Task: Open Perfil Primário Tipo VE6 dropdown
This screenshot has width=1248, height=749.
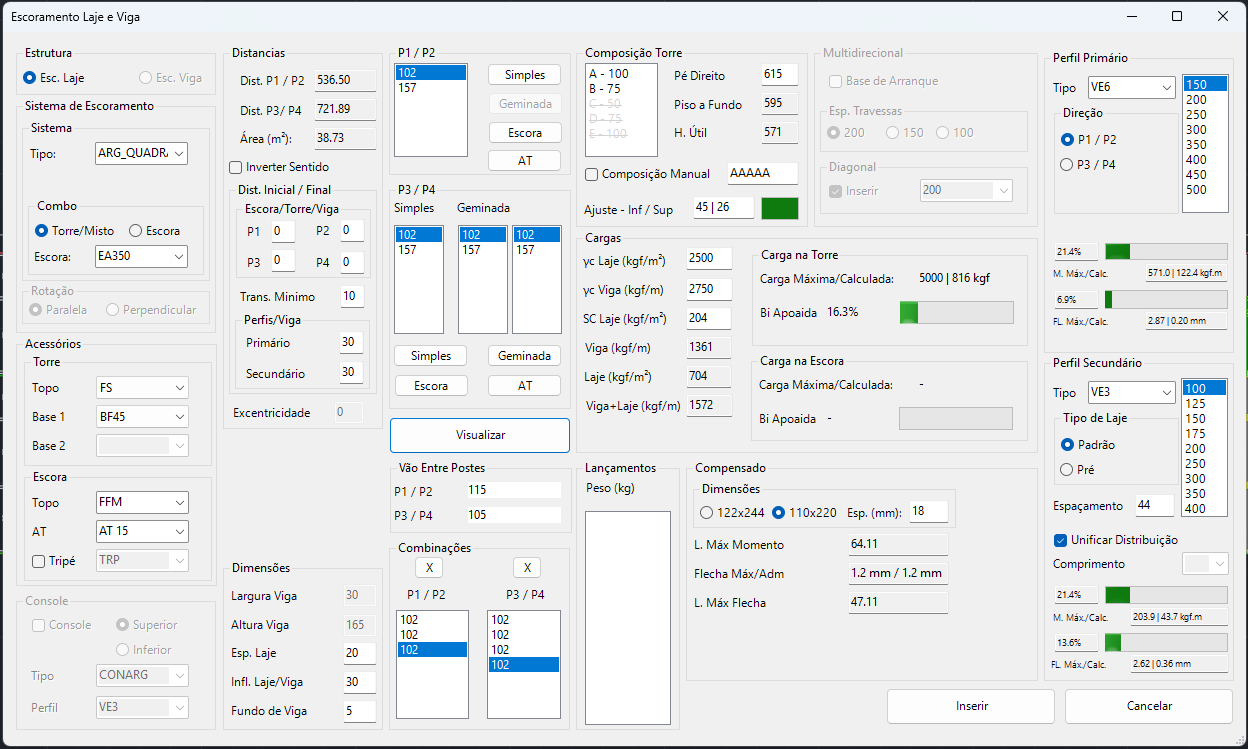Action: coord(1131,88)
